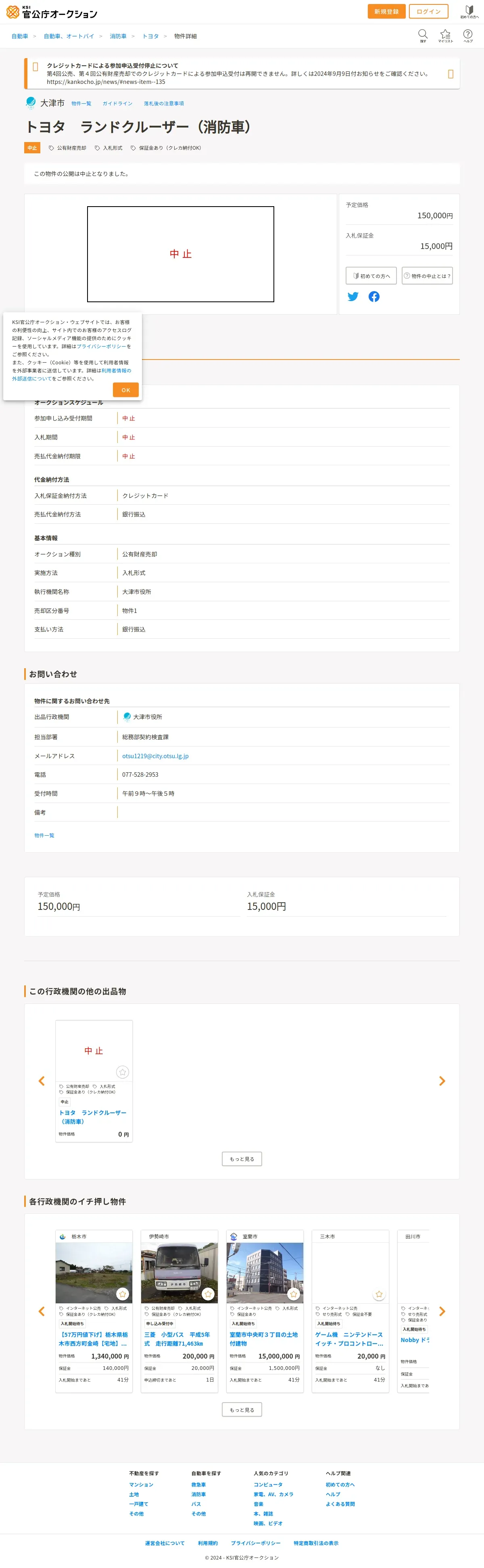Click 初めての方へ button beside price
Screen dimensions: 484x1568
tap(371, 276)
